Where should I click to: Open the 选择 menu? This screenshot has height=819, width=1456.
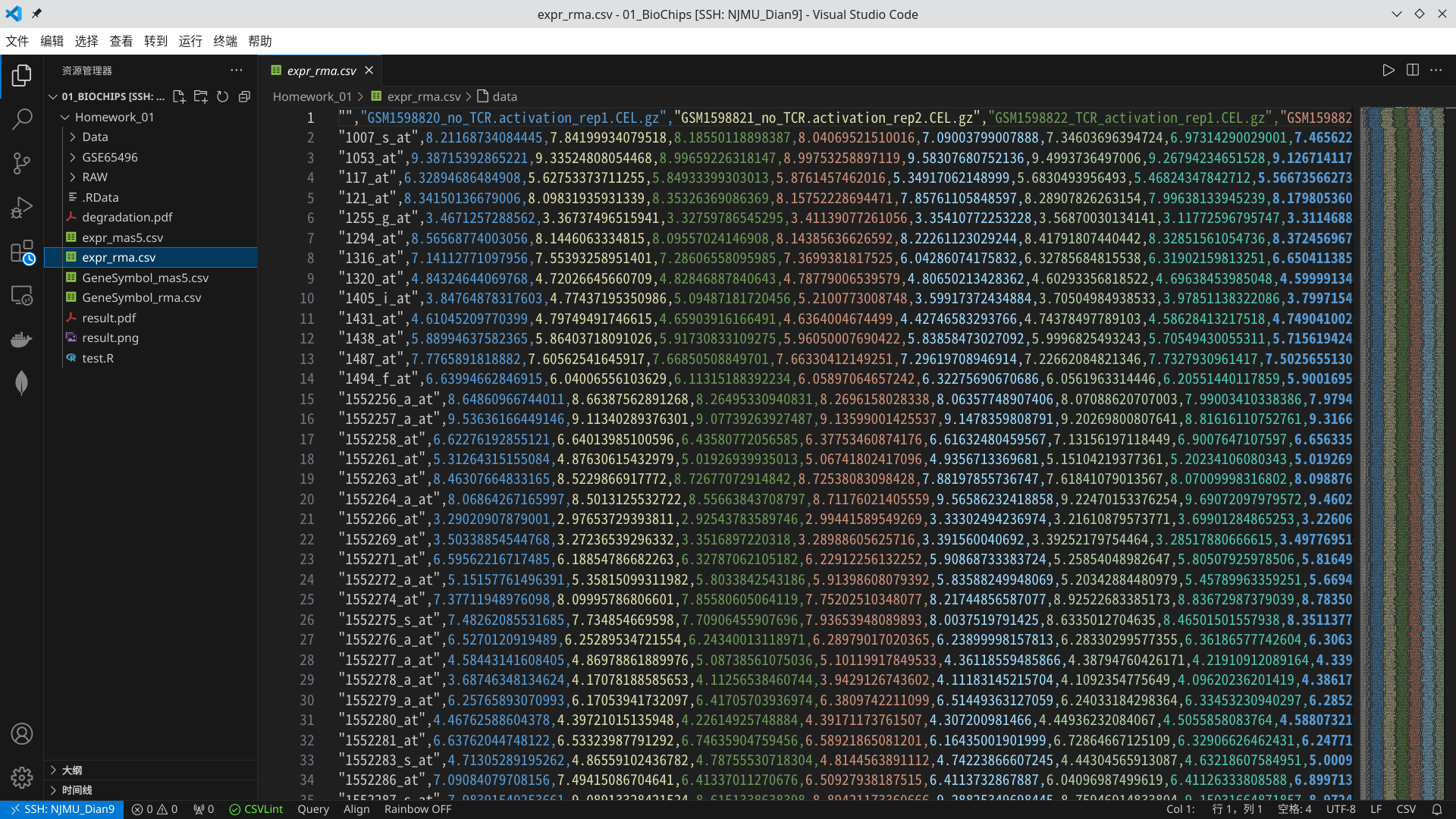point(86,41)
